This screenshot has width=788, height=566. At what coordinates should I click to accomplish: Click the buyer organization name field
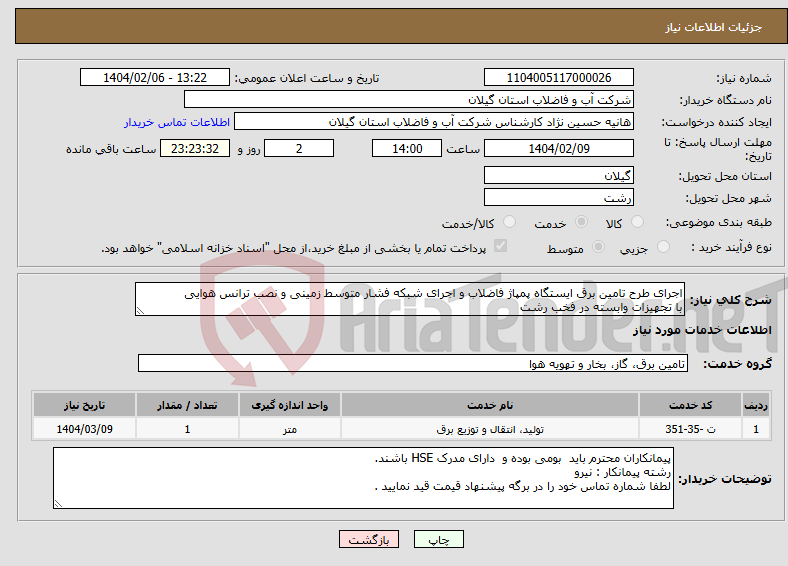pyautogui.click(x=409, y=100)
